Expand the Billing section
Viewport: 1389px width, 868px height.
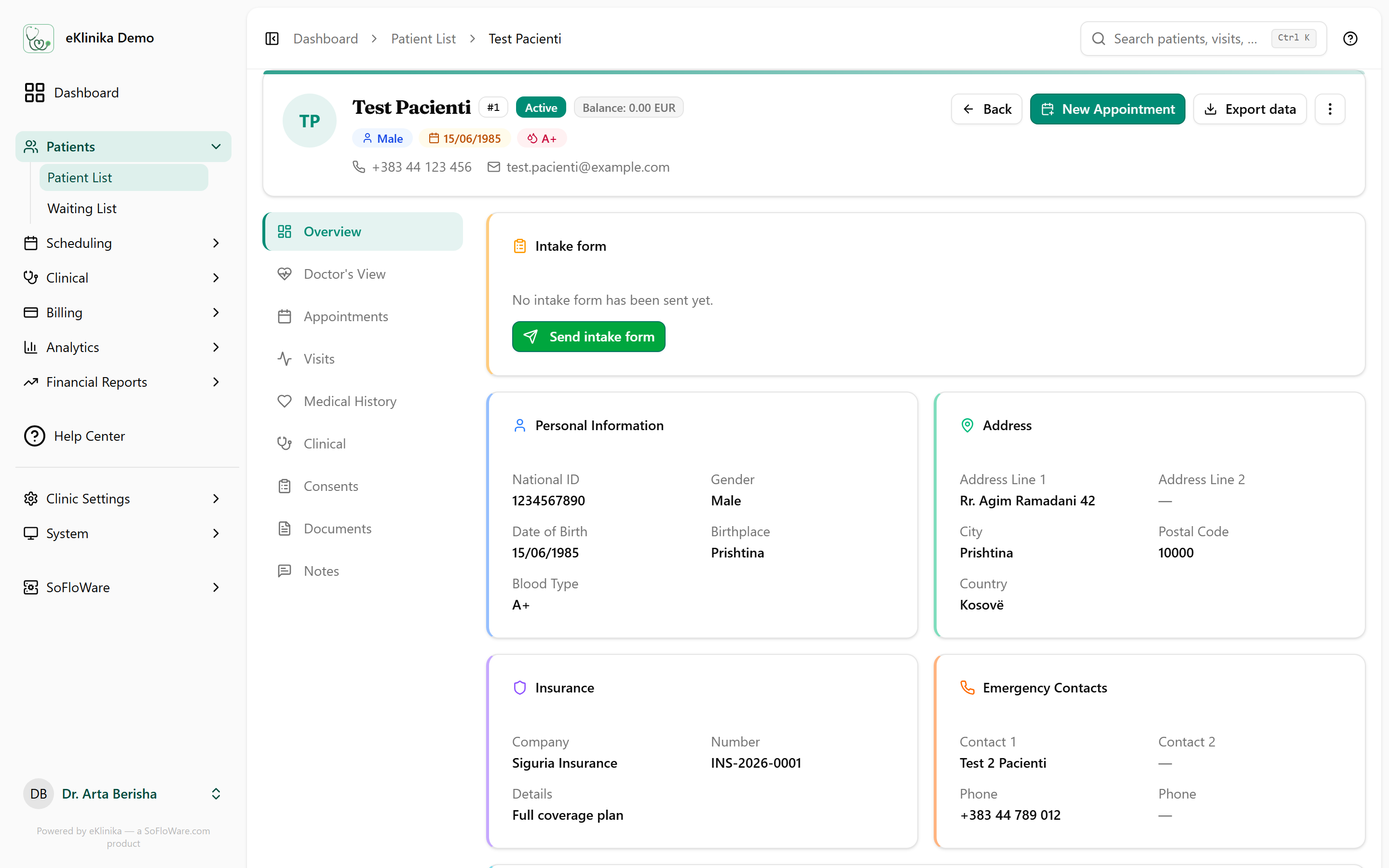point(123,312)
